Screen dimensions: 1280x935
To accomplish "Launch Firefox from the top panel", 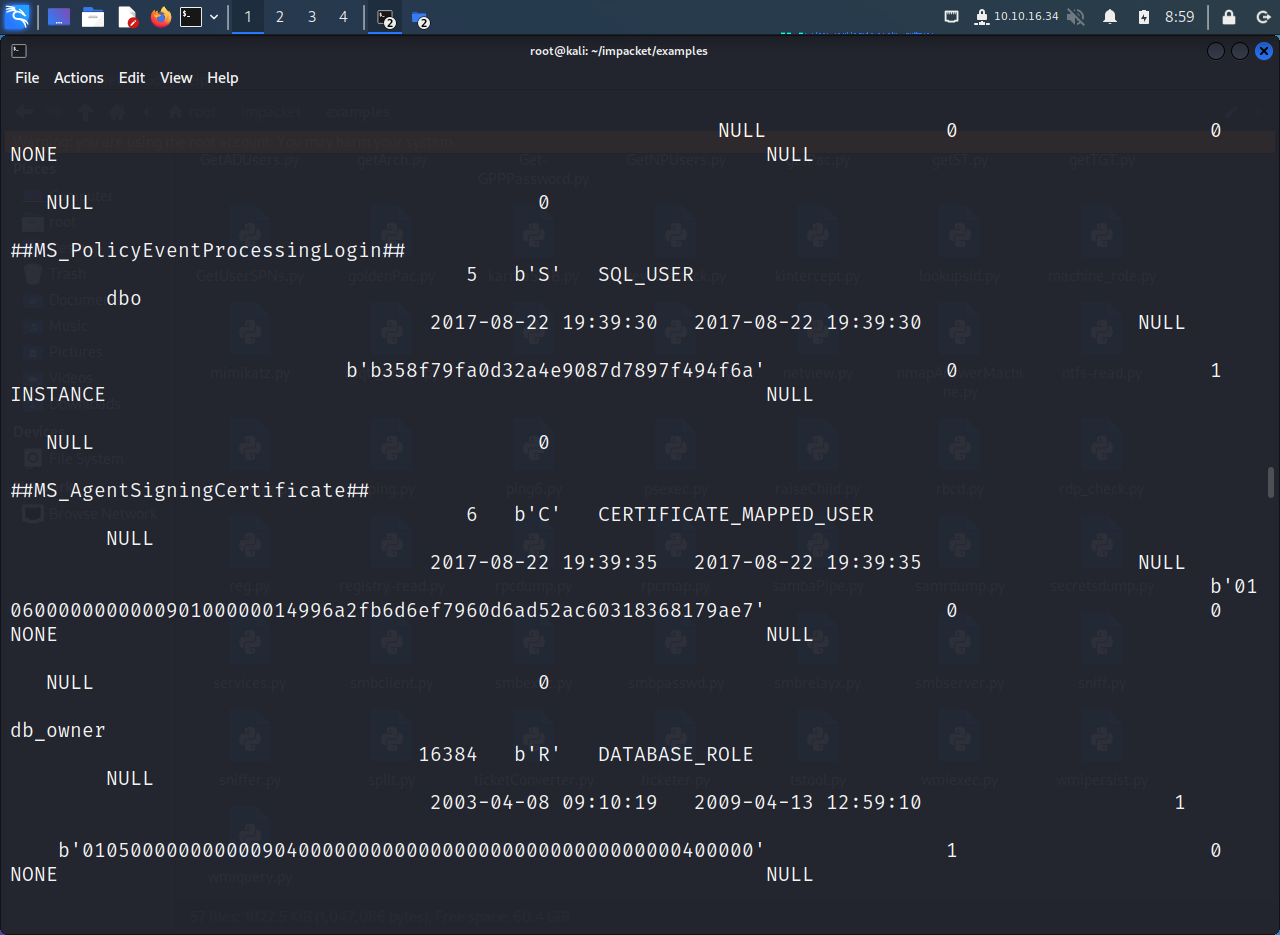I will 161,17.
